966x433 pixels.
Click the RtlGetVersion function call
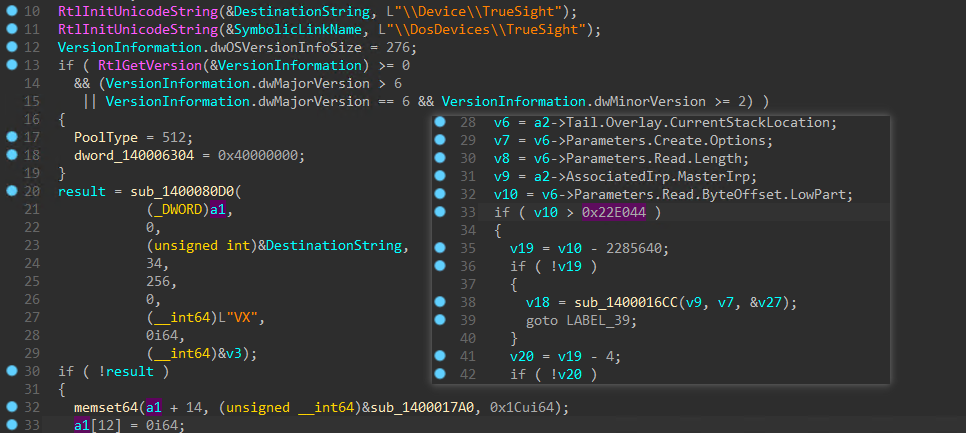[x=153, y=65]
